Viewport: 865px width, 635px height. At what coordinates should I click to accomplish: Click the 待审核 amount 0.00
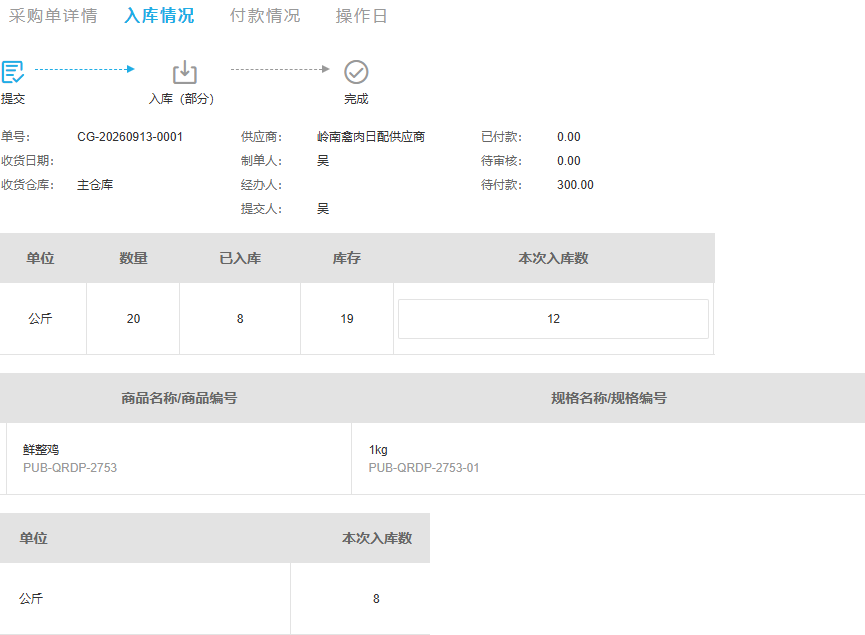(x=569, y=161)
